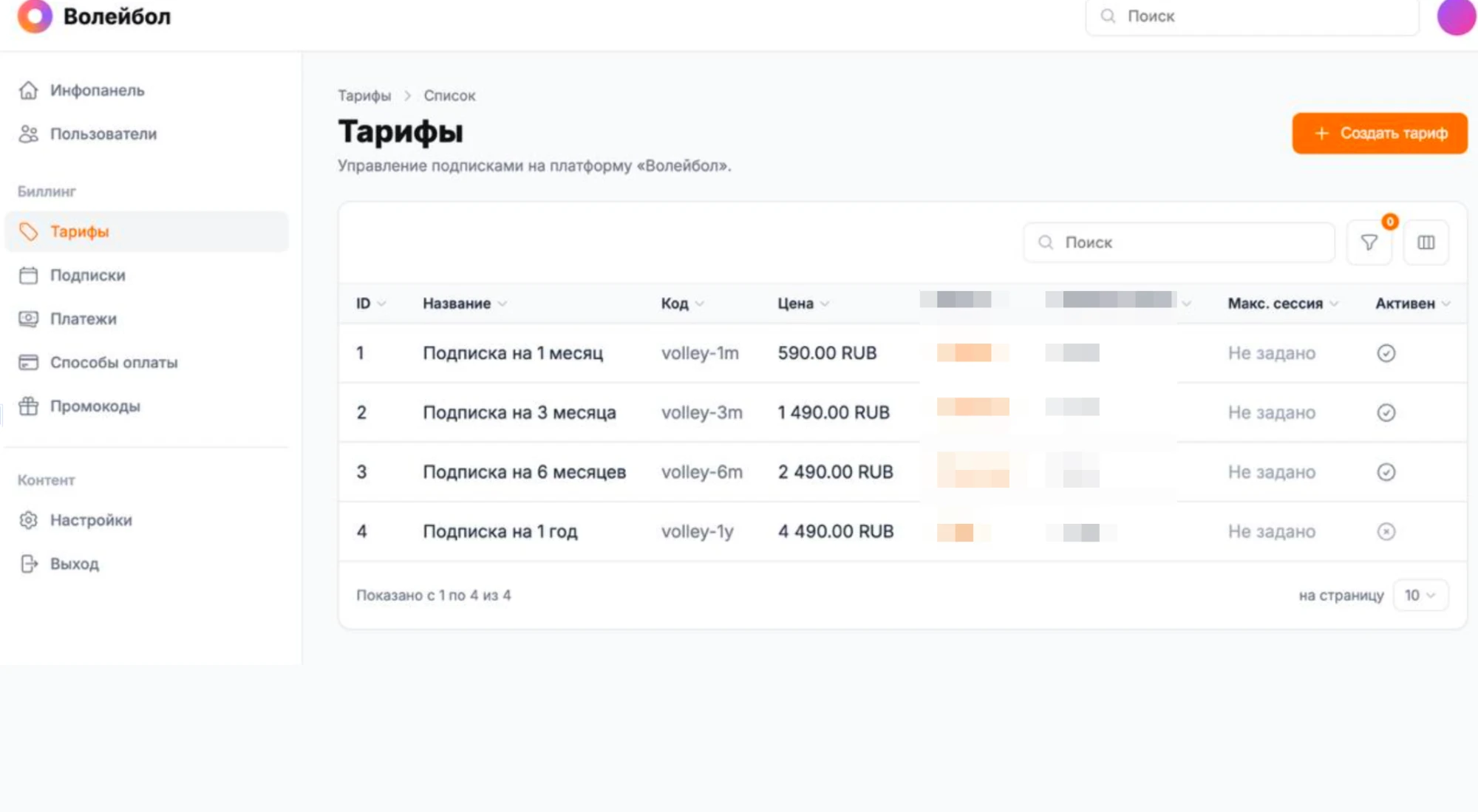
Task: Click the volley-6m code cell
Action: point(701,471)
